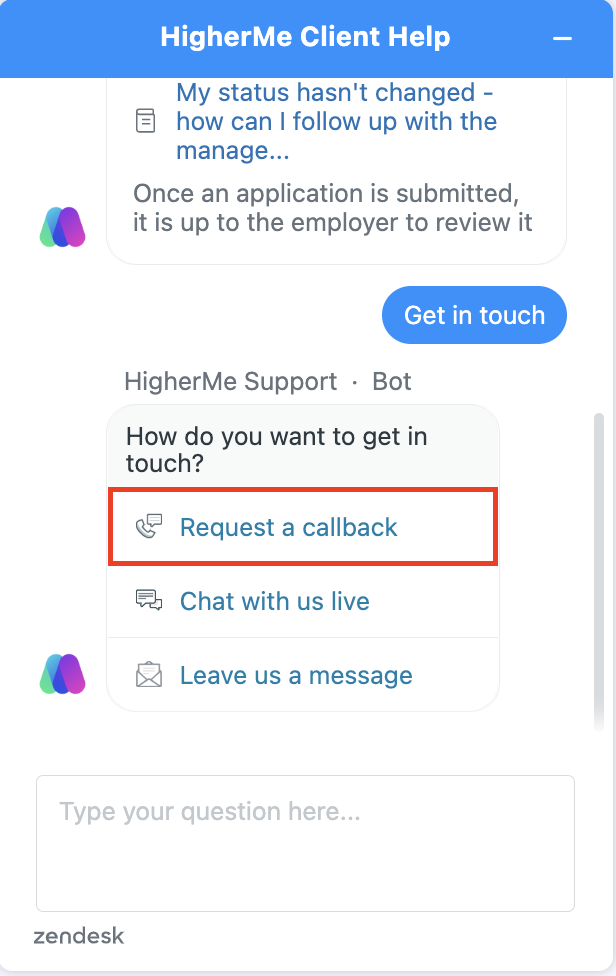The image size is (616, 976).
Task: Select Request a callback option
Action: pos(288,527)
